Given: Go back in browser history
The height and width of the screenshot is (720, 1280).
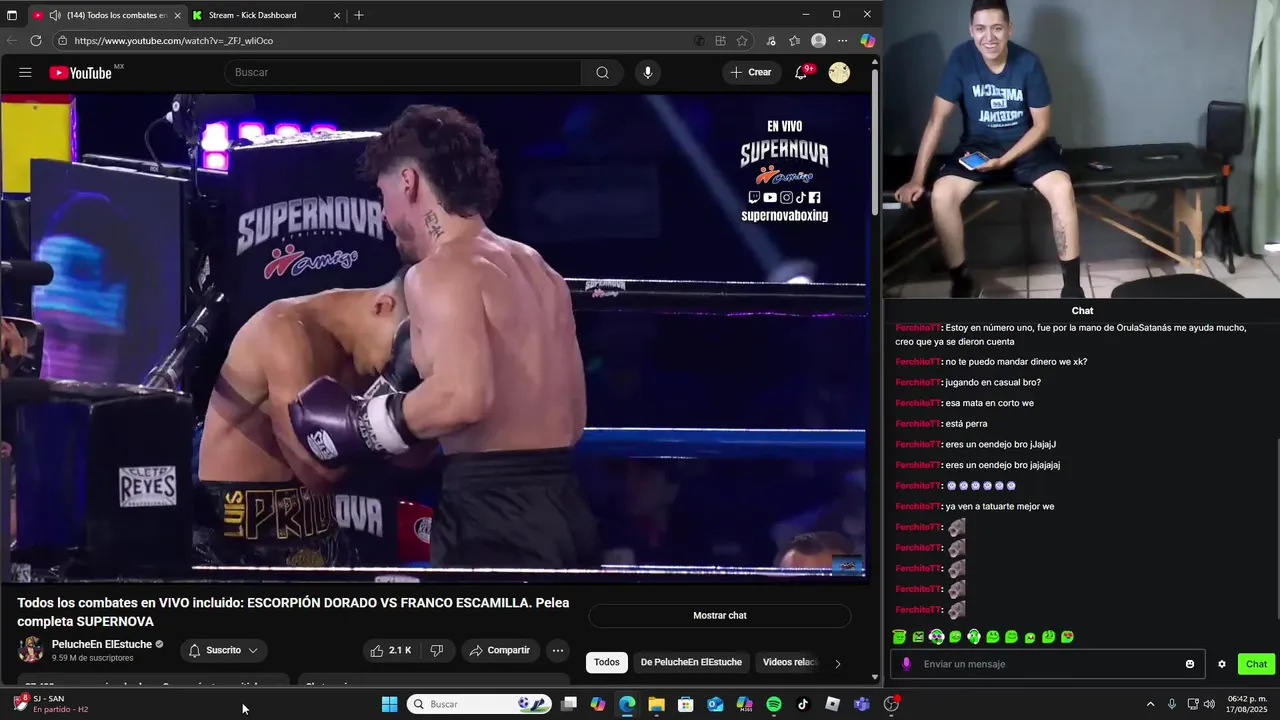Looking at the screenshot, I should click(x=12, y=41).
